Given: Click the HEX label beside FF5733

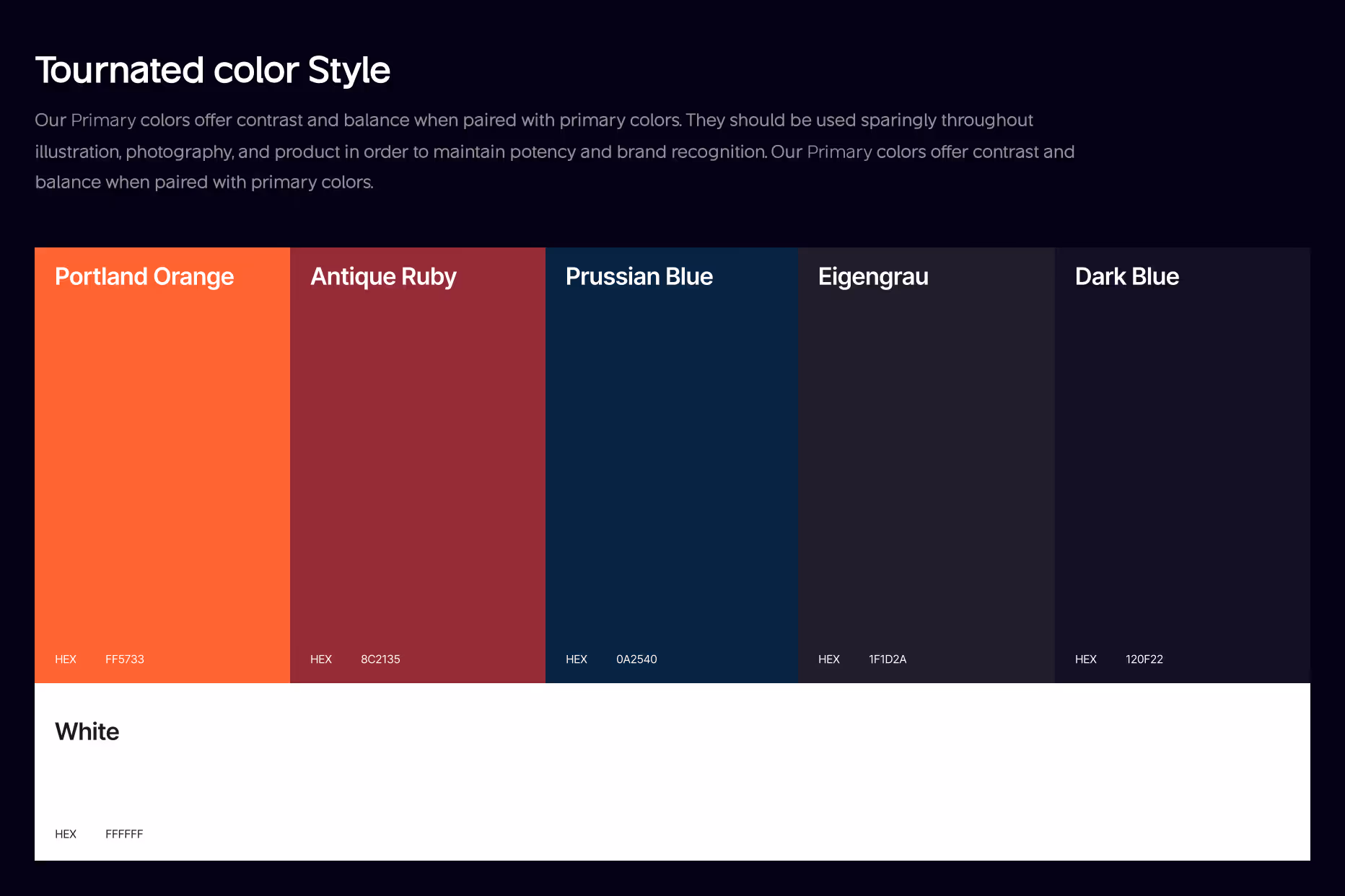Looking at the screenshot, I should (x=66, y=659).
